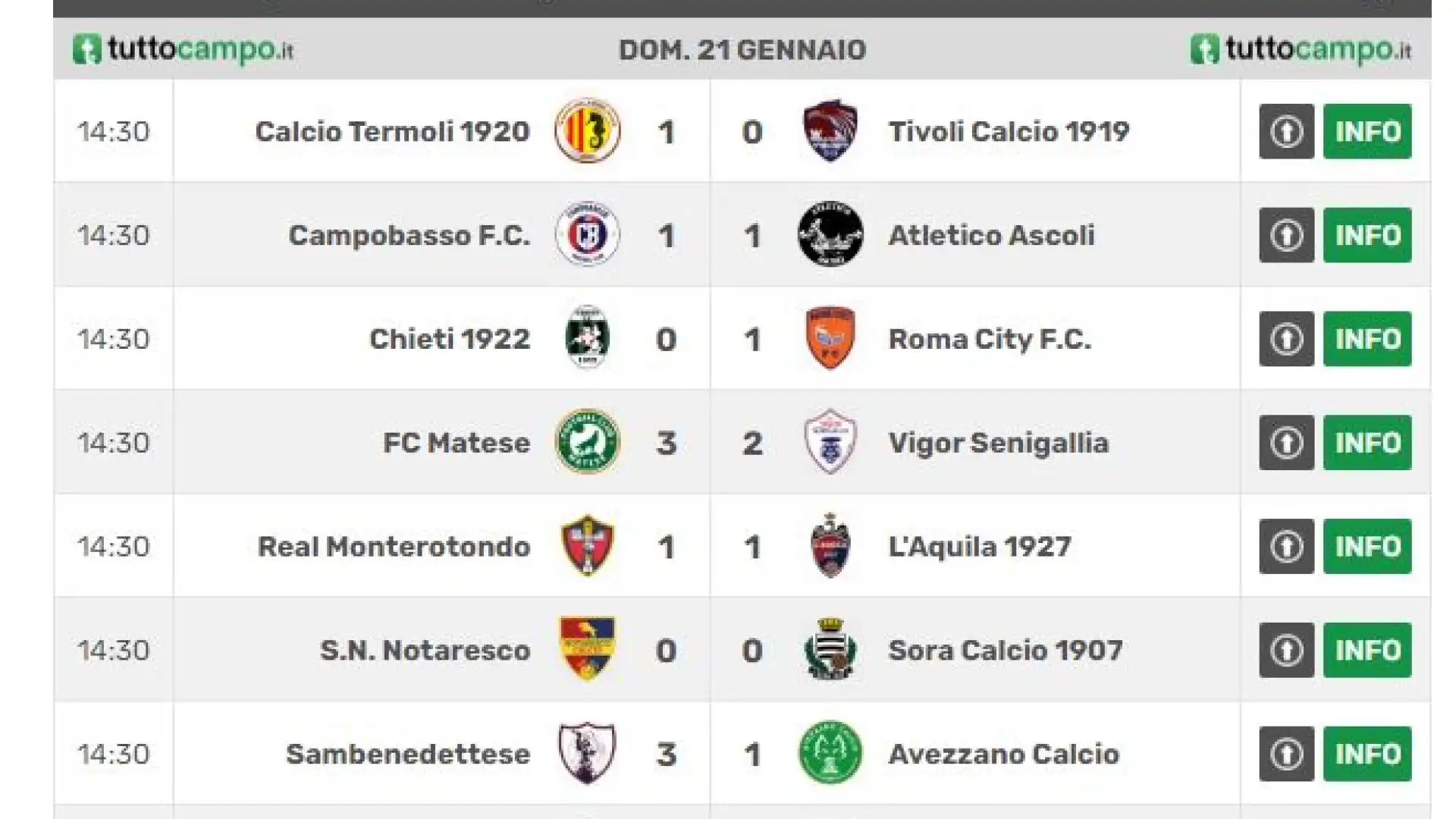Click the Tivoli Calcio 1919 team crest
This screenshot has height=819, width=1456.
[x=830, y=130]
